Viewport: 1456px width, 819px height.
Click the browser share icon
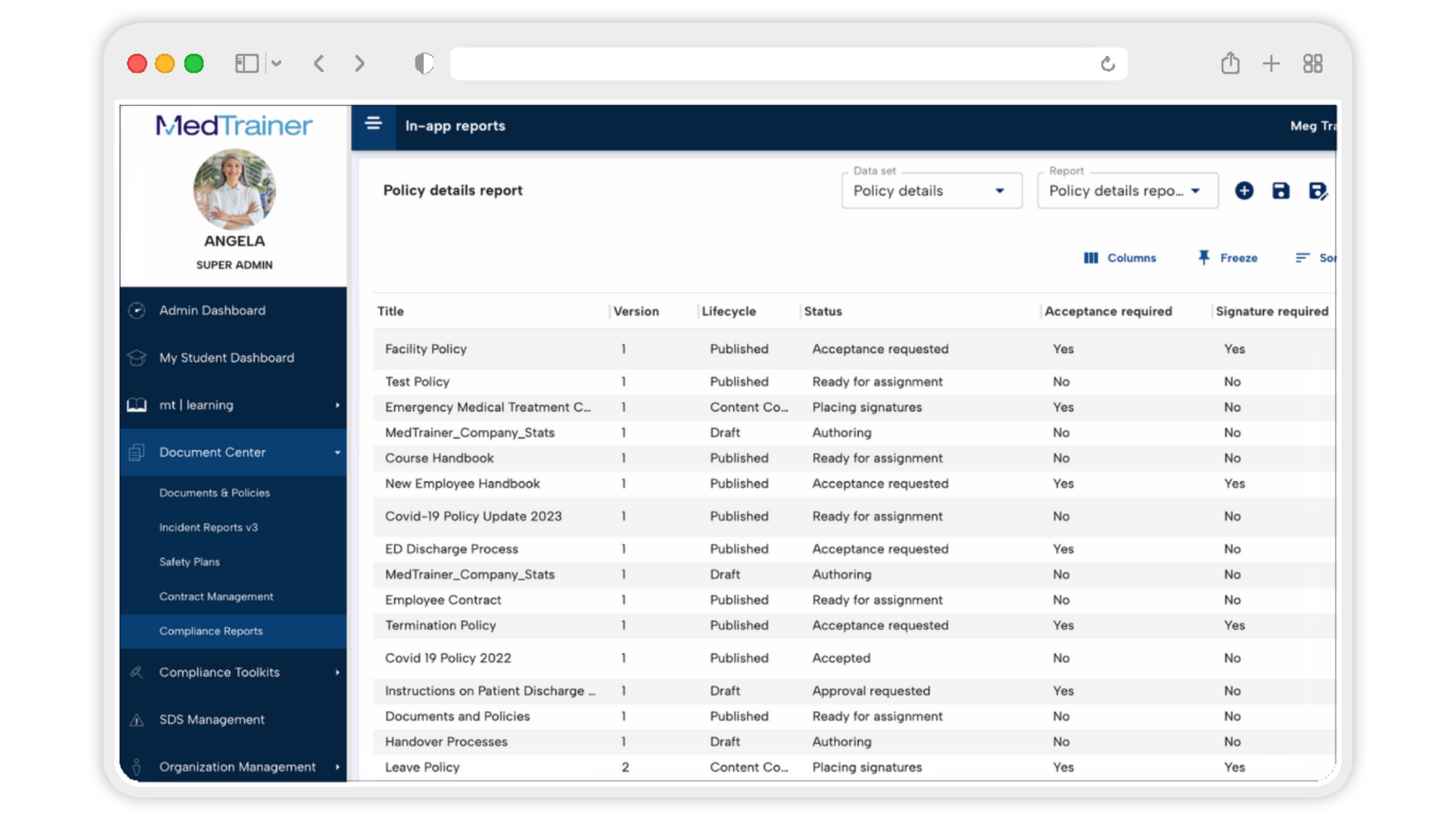pos(1230,63)
